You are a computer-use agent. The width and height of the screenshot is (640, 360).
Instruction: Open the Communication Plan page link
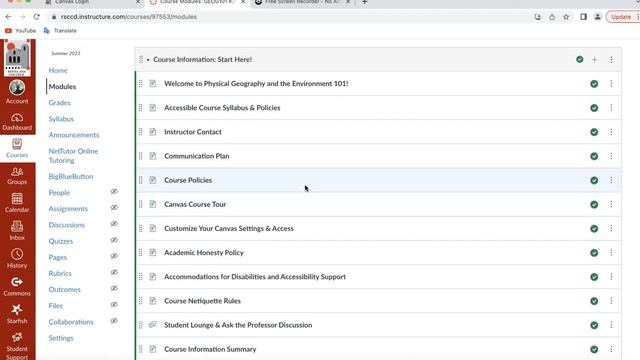197,156
